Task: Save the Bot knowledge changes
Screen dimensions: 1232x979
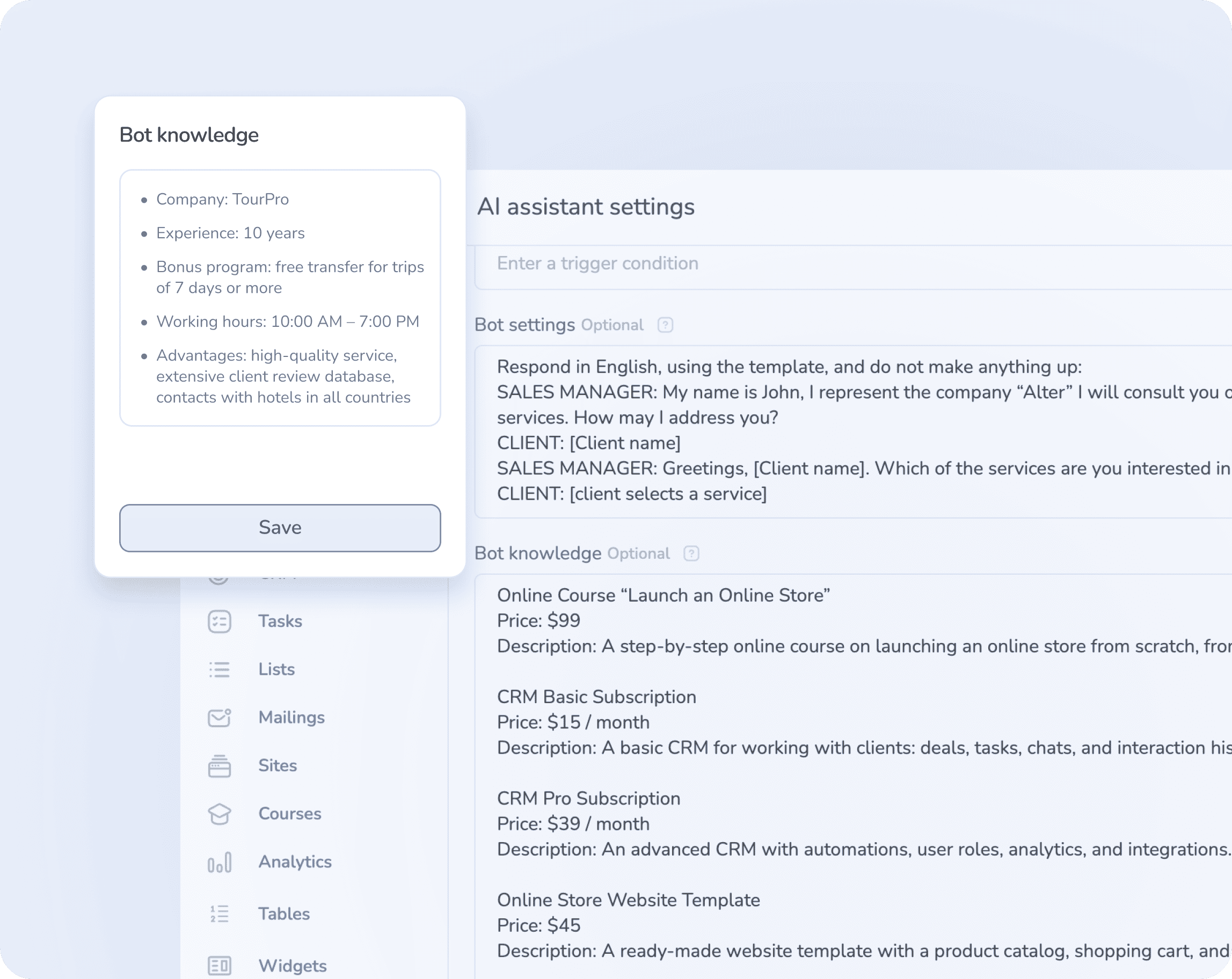Action: [280, 527]
